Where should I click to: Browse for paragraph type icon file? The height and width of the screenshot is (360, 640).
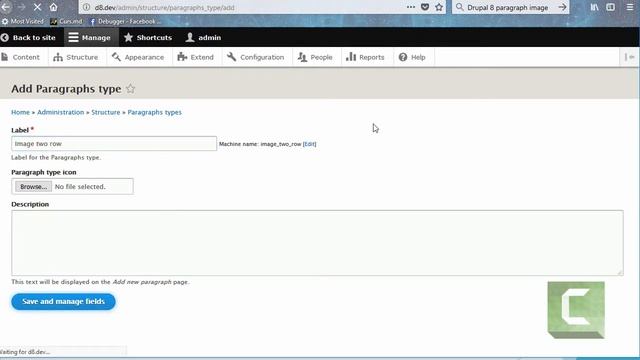pos(33,187)
